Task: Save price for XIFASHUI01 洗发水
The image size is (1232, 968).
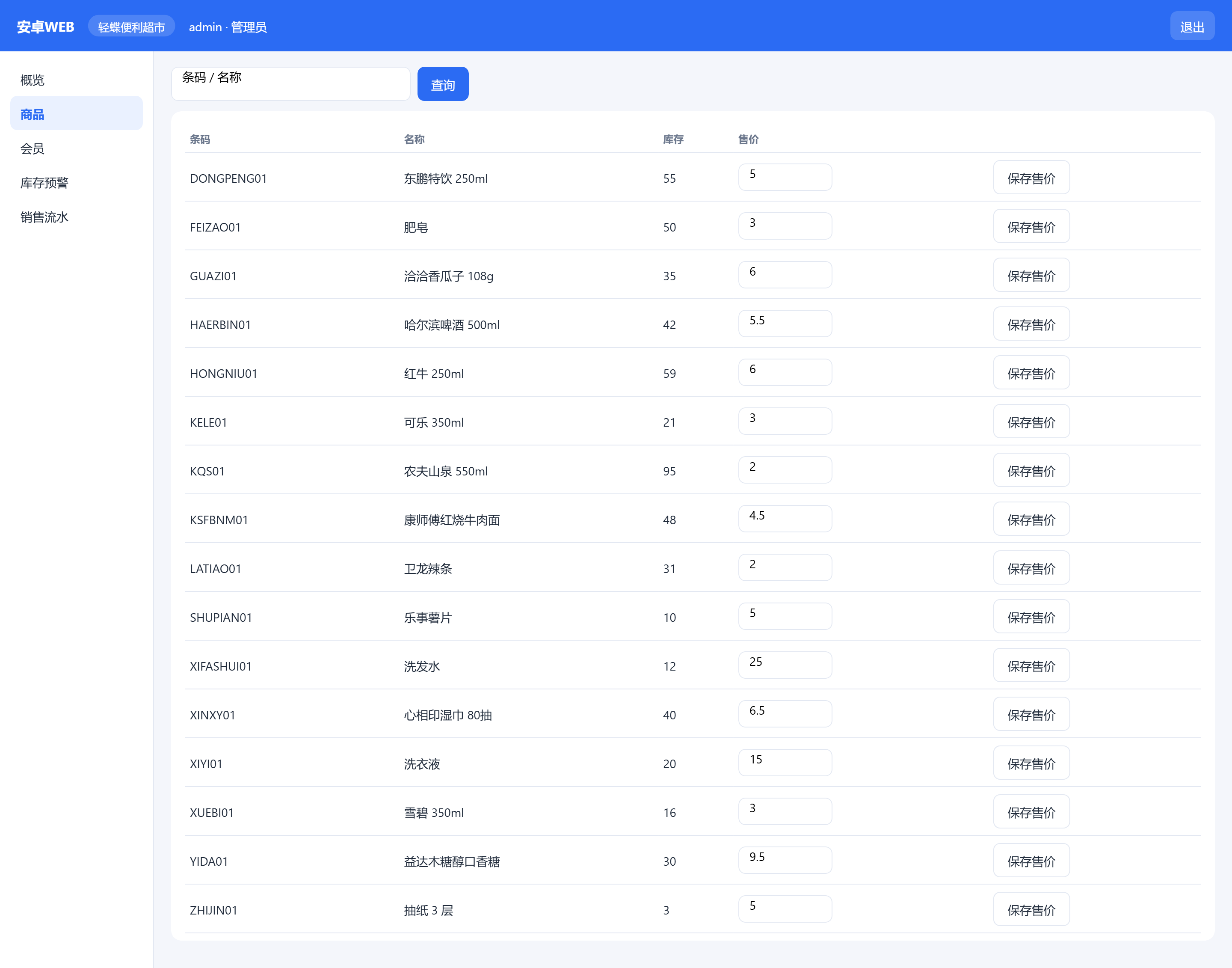Action: tap(1031, 665)
